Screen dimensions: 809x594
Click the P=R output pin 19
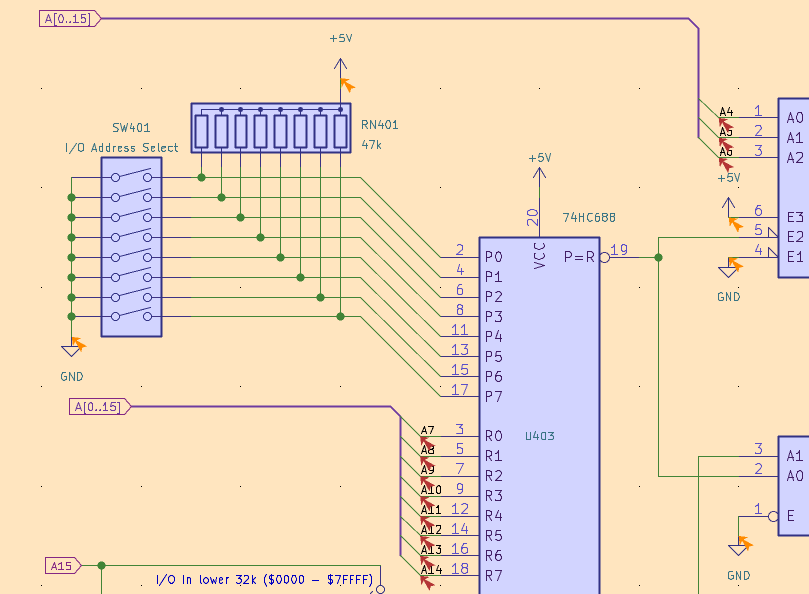tap(619, 256)
